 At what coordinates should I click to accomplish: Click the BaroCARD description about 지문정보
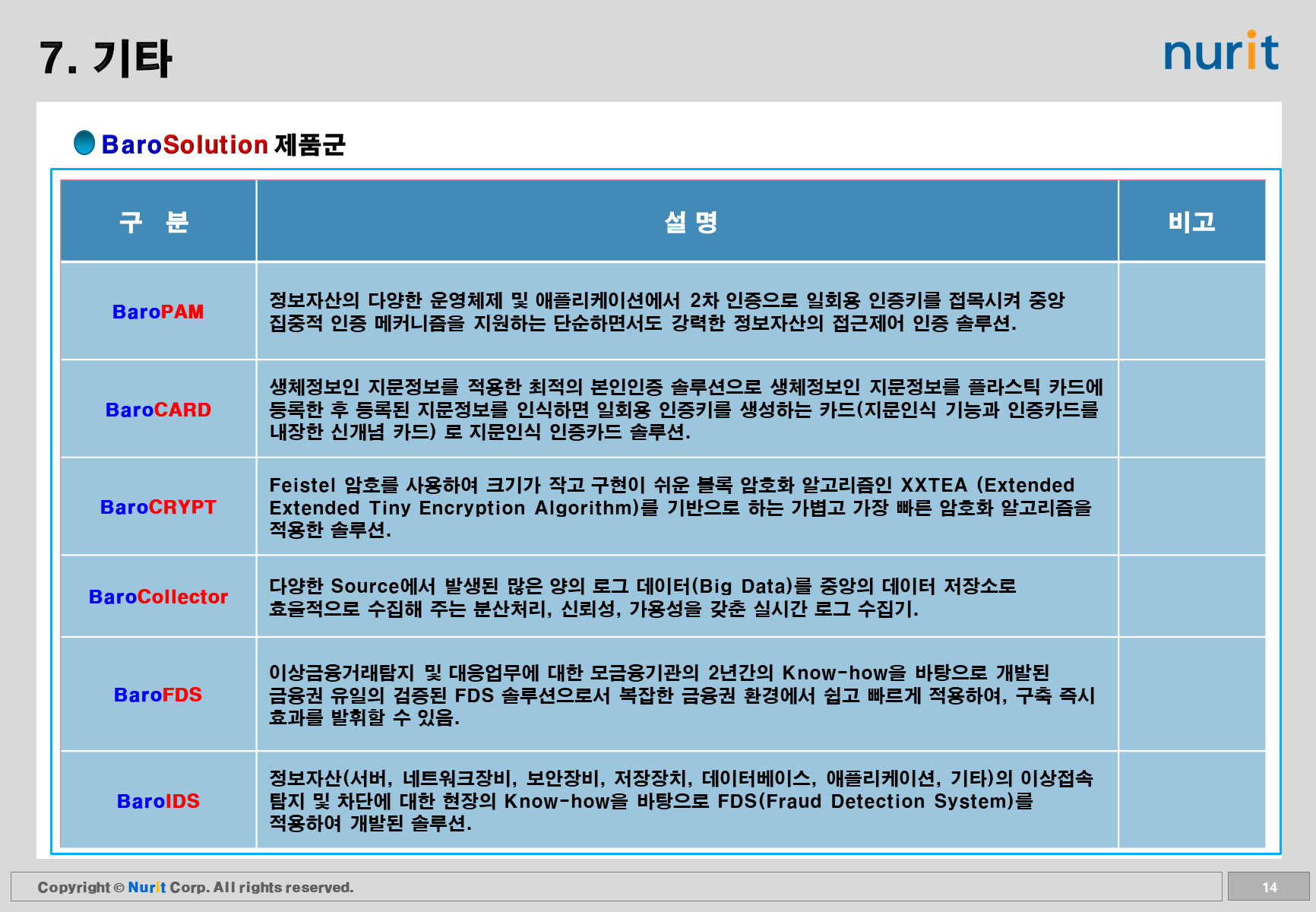click(x=686, y=410)
